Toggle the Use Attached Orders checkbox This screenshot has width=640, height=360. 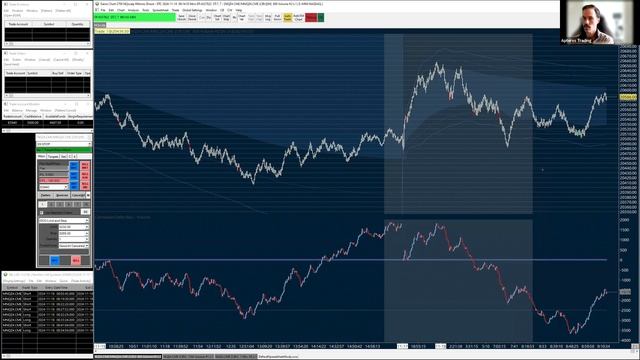[41, 213]
